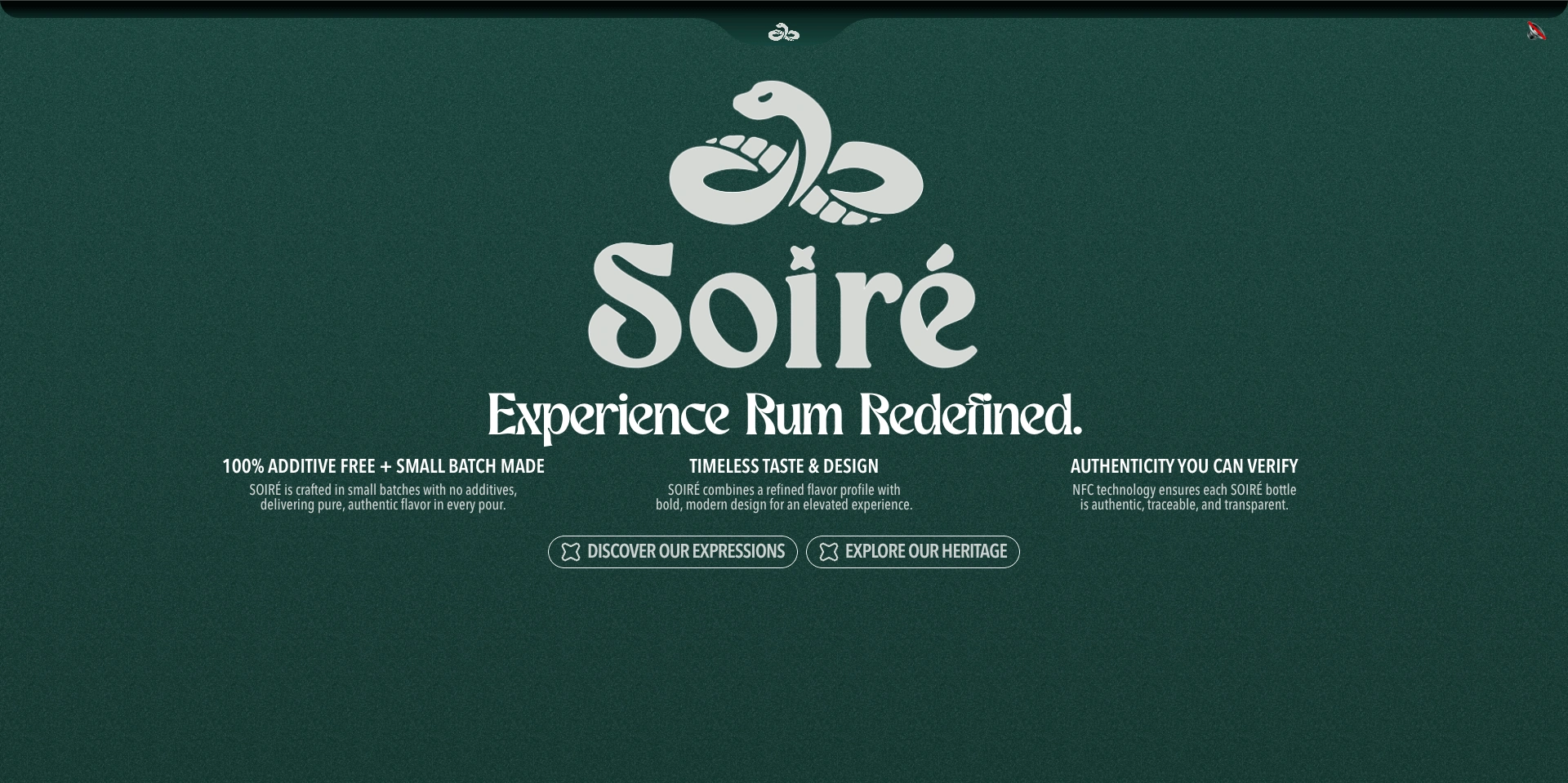Click the X-shaped icon in Explore Our Heritage
The image size is (1568, 783).
[x=829, y=552]
